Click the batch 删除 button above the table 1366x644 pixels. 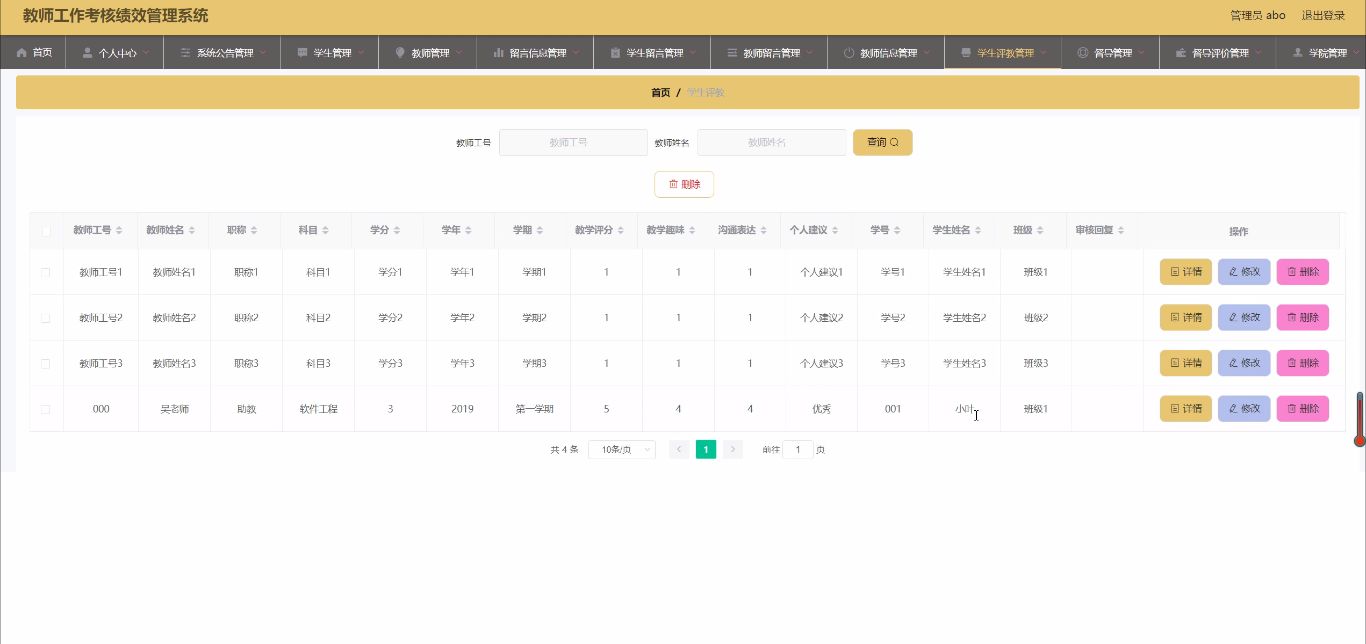pos(684,184)
